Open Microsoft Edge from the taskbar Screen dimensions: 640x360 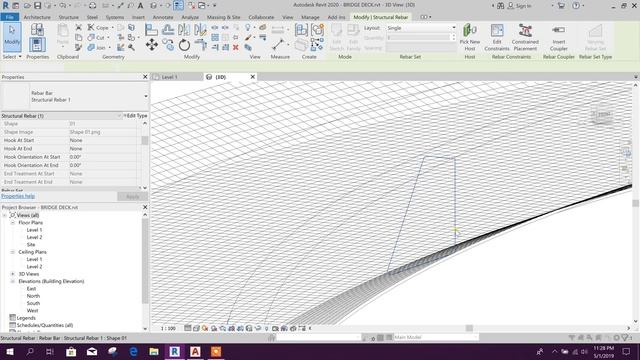pyautogui.click(x=133, y=351)
